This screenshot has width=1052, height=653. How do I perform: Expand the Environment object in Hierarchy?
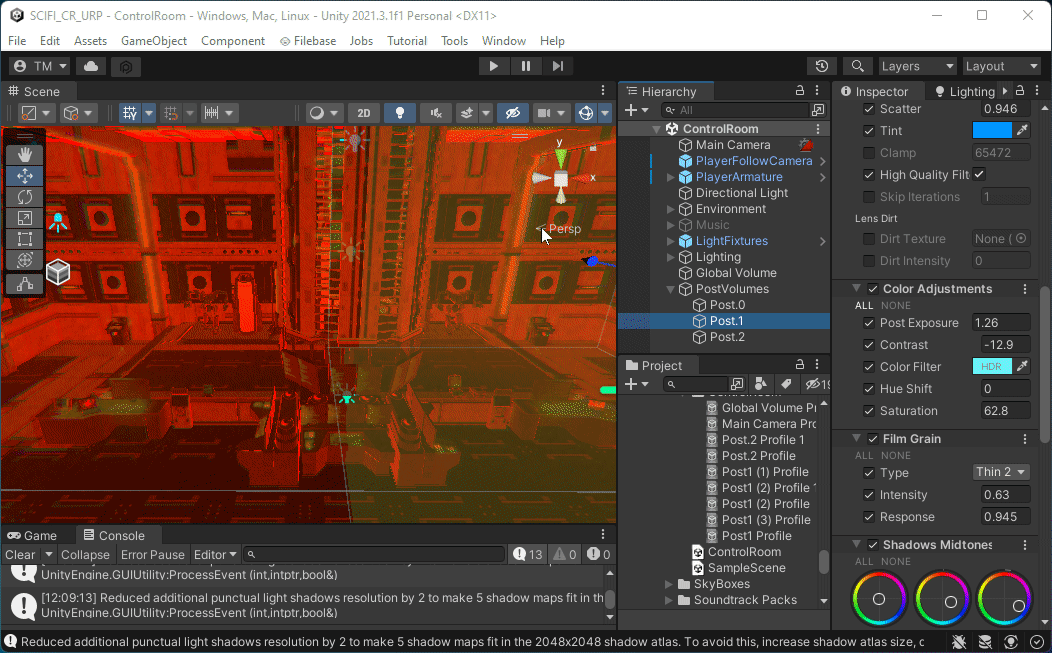point(670,209)
